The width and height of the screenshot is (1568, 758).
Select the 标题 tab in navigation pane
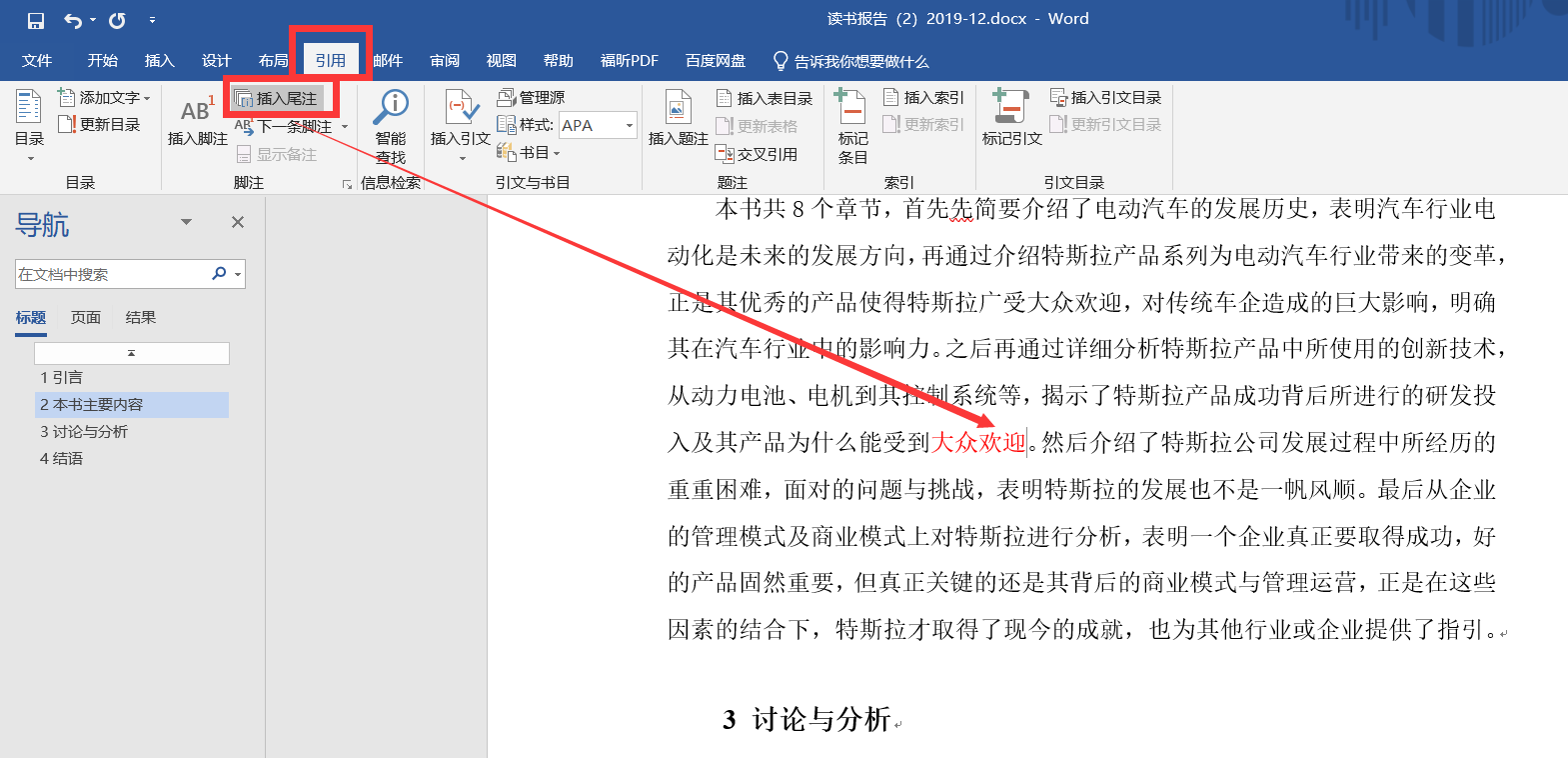coord(31,317)
